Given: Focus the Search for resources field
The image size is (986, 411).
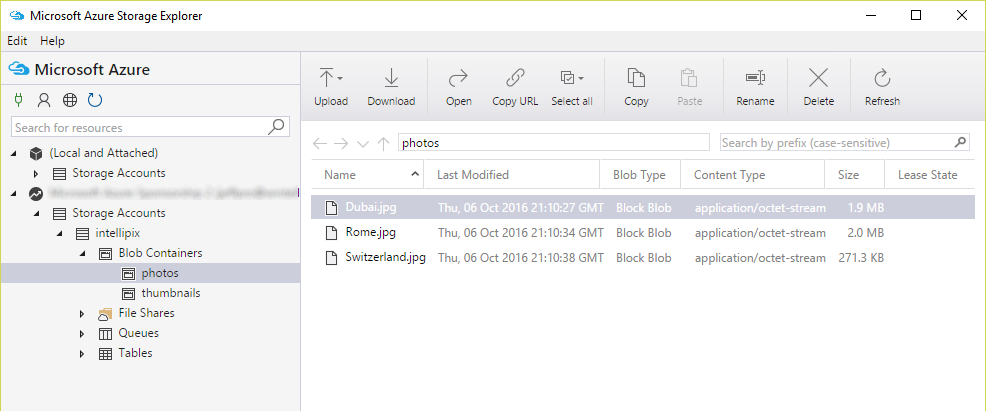Looking at the screenshot, I should click(x=150, y=127).
